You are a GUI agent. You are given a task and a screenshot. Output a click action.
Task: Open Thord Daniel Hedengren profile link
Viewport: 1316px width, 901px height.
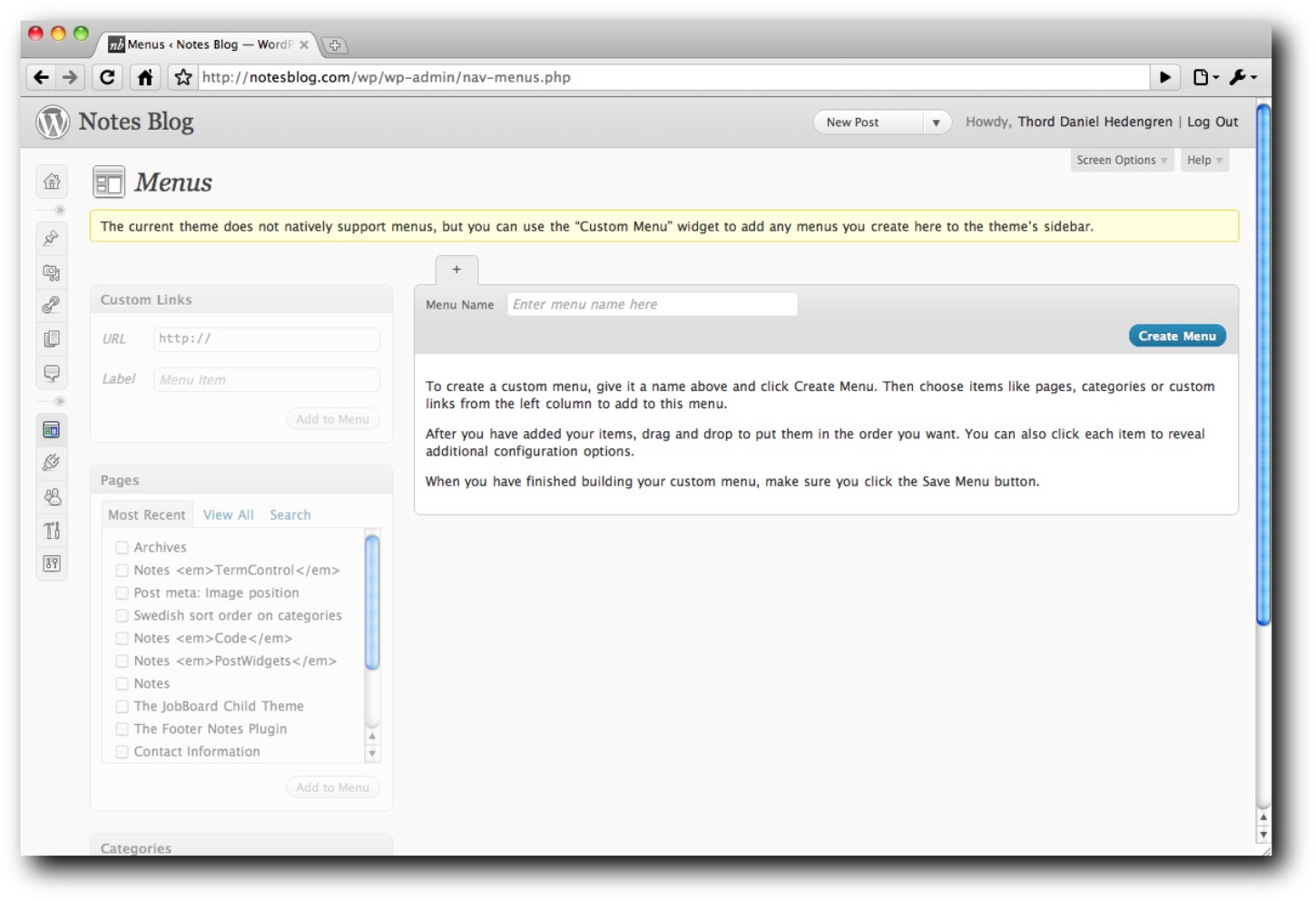coord(1095,122)
